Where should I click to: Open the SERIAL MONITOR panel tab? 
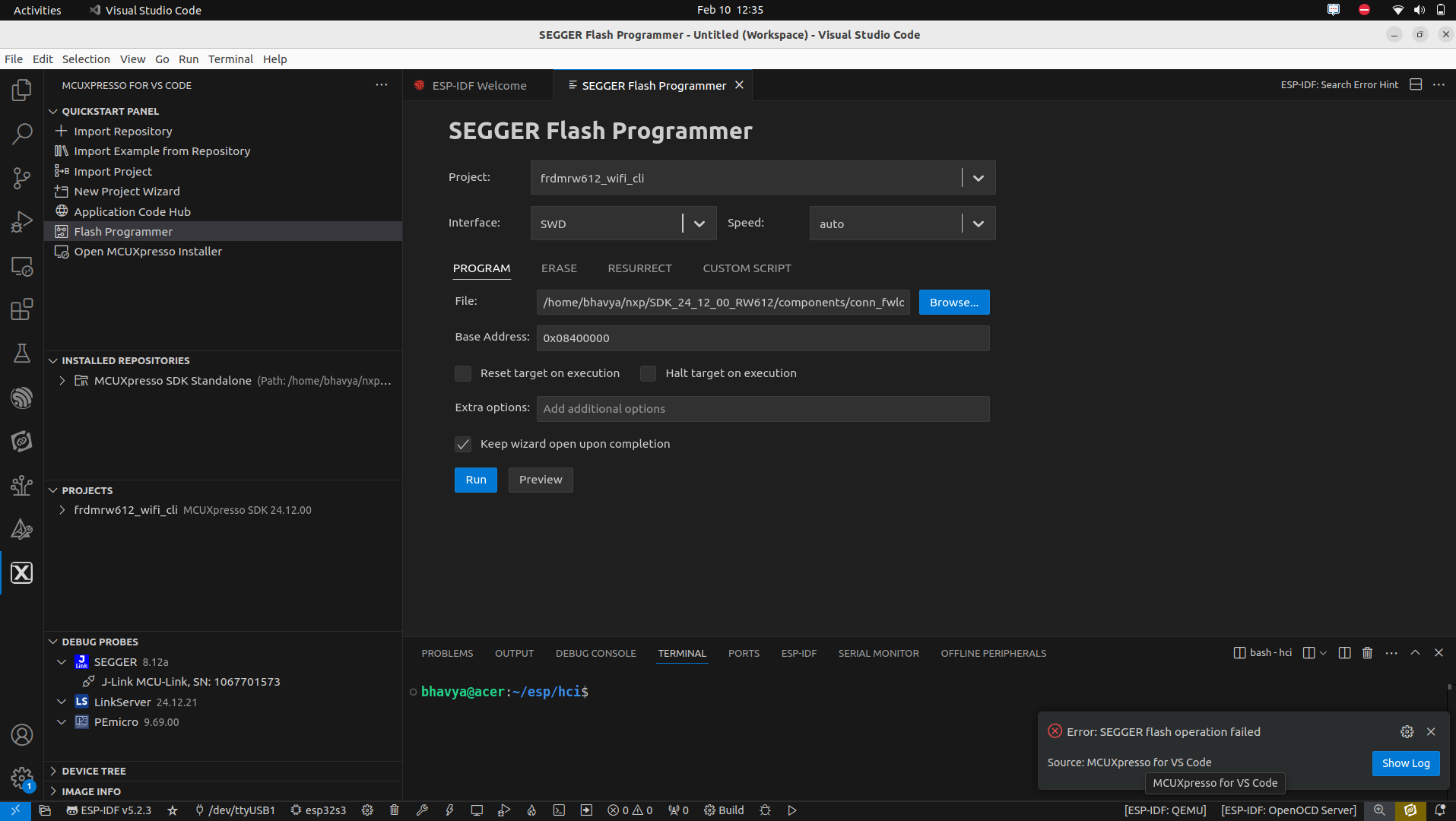point(878,654)
